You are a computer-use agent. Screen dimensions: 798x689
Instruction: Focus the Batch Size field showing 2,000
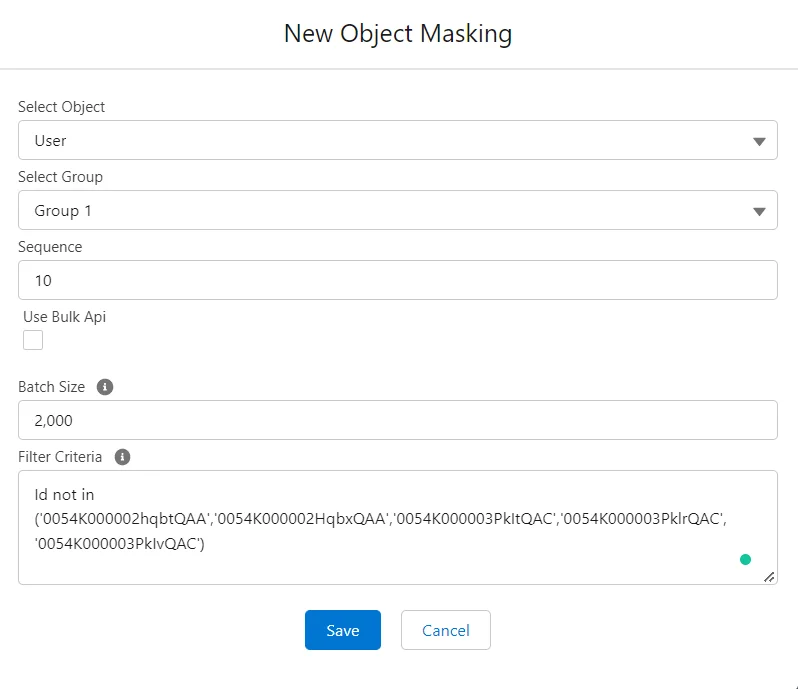click(x=397, y=421)
